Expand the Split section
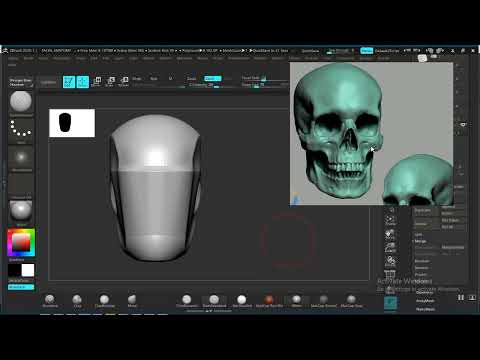The image size is (480, 360). pyautogui.click(x=419, y=234)
